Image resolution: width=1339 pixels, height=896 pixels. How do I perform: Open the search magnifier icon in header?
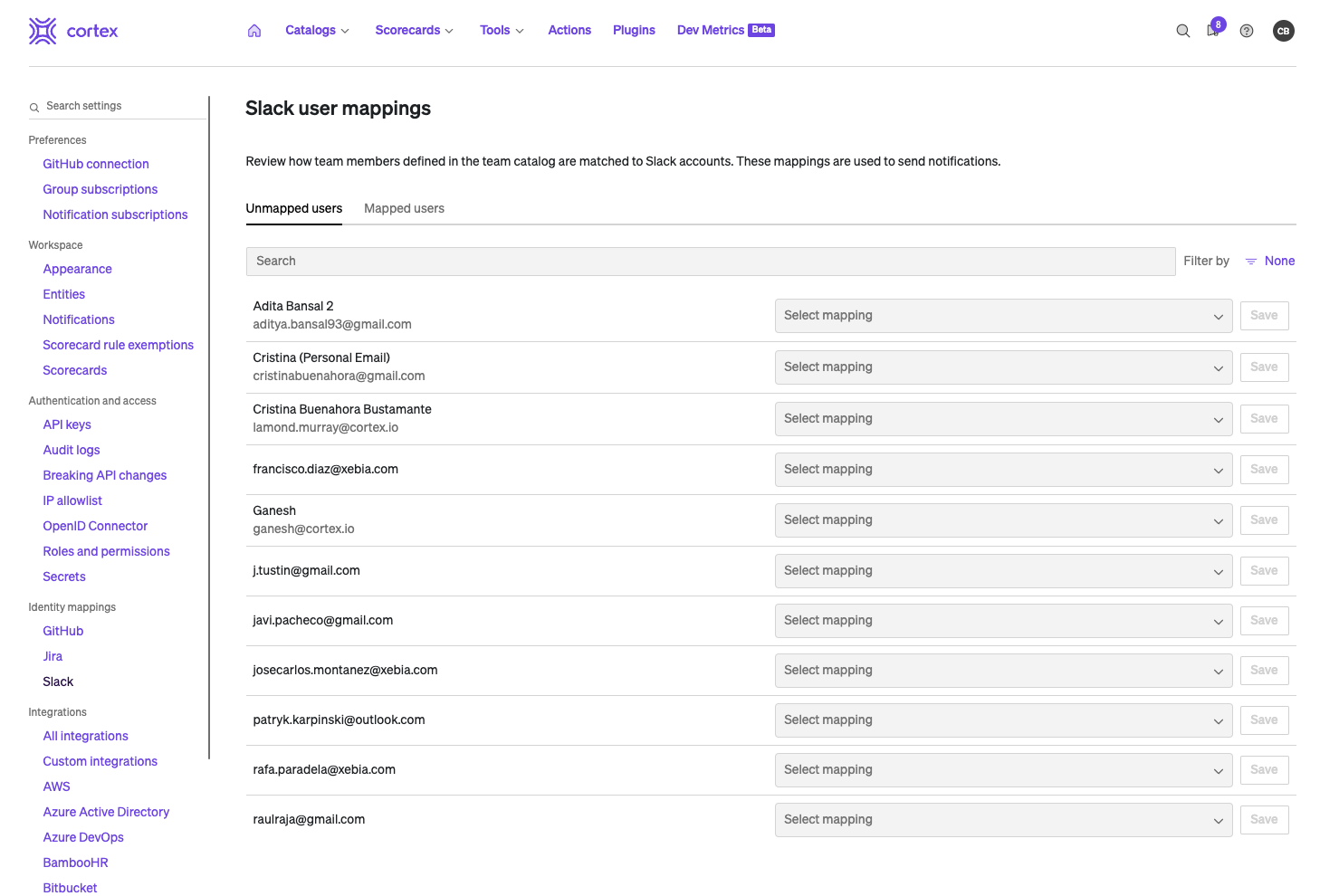[1182, 31]
